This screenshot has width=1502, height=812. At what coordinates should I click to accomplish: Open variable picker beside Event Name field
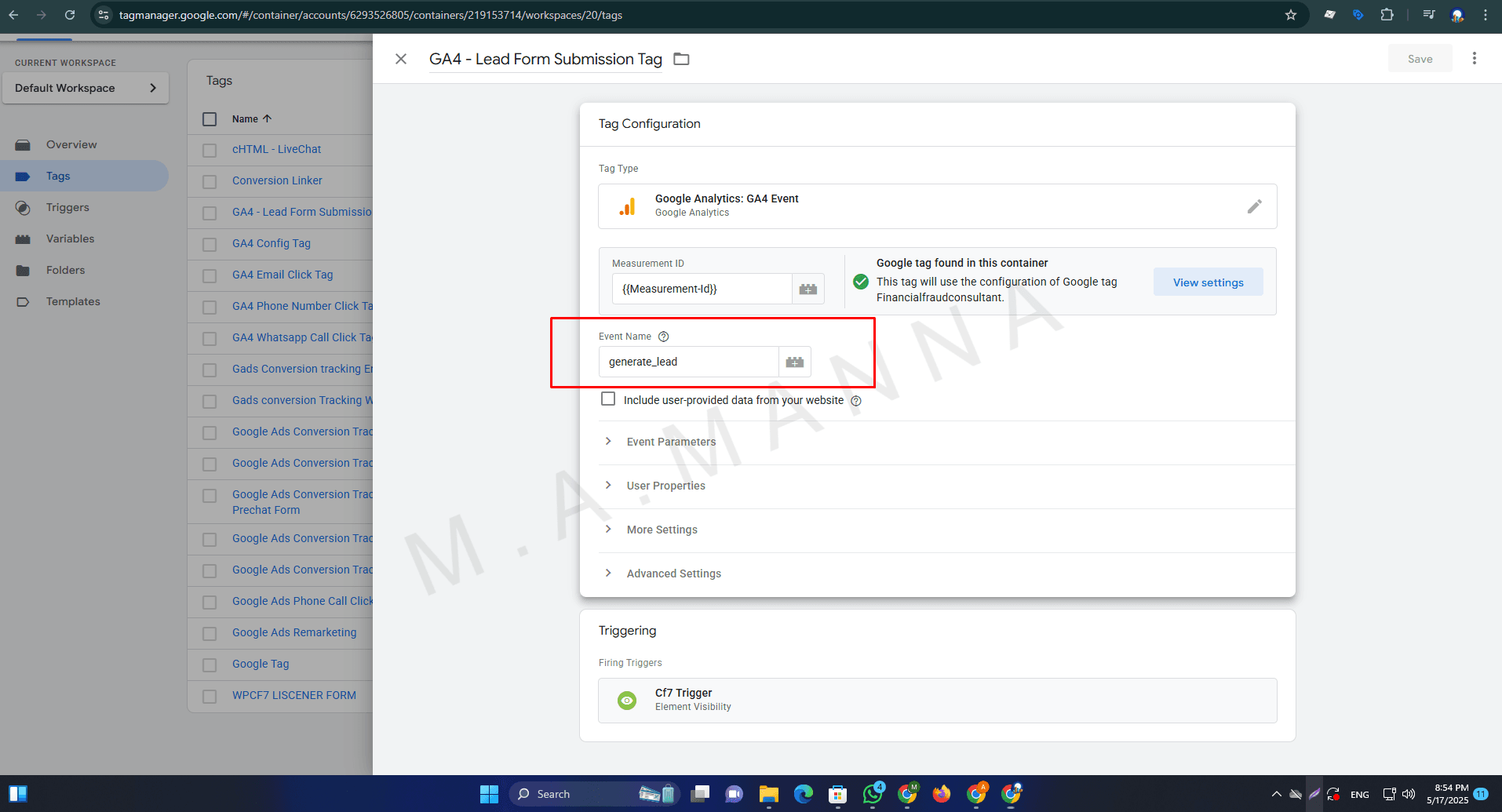794,362
